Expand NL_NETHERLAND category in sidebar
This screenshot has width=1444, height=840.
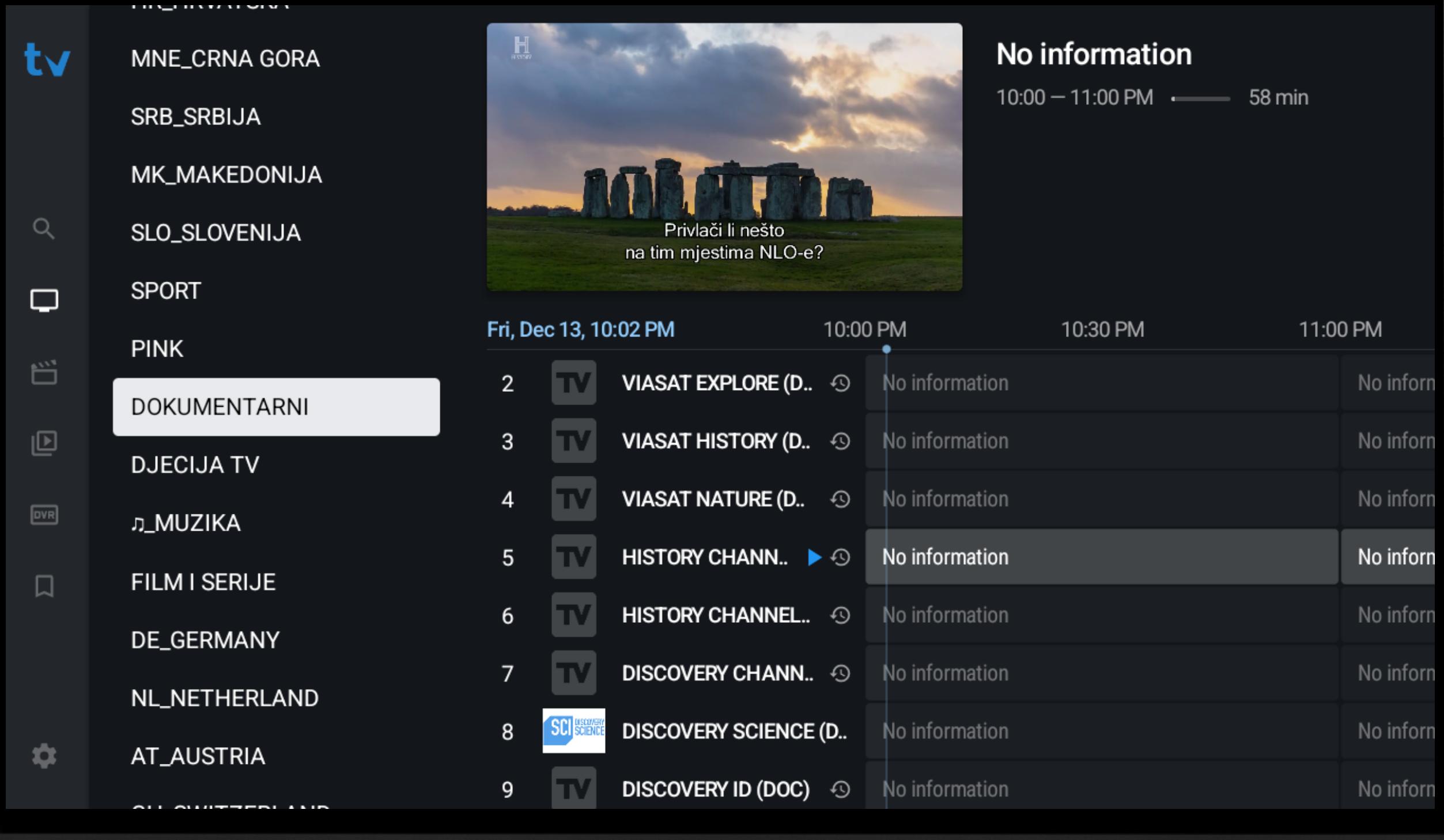(x=225, y=697)
